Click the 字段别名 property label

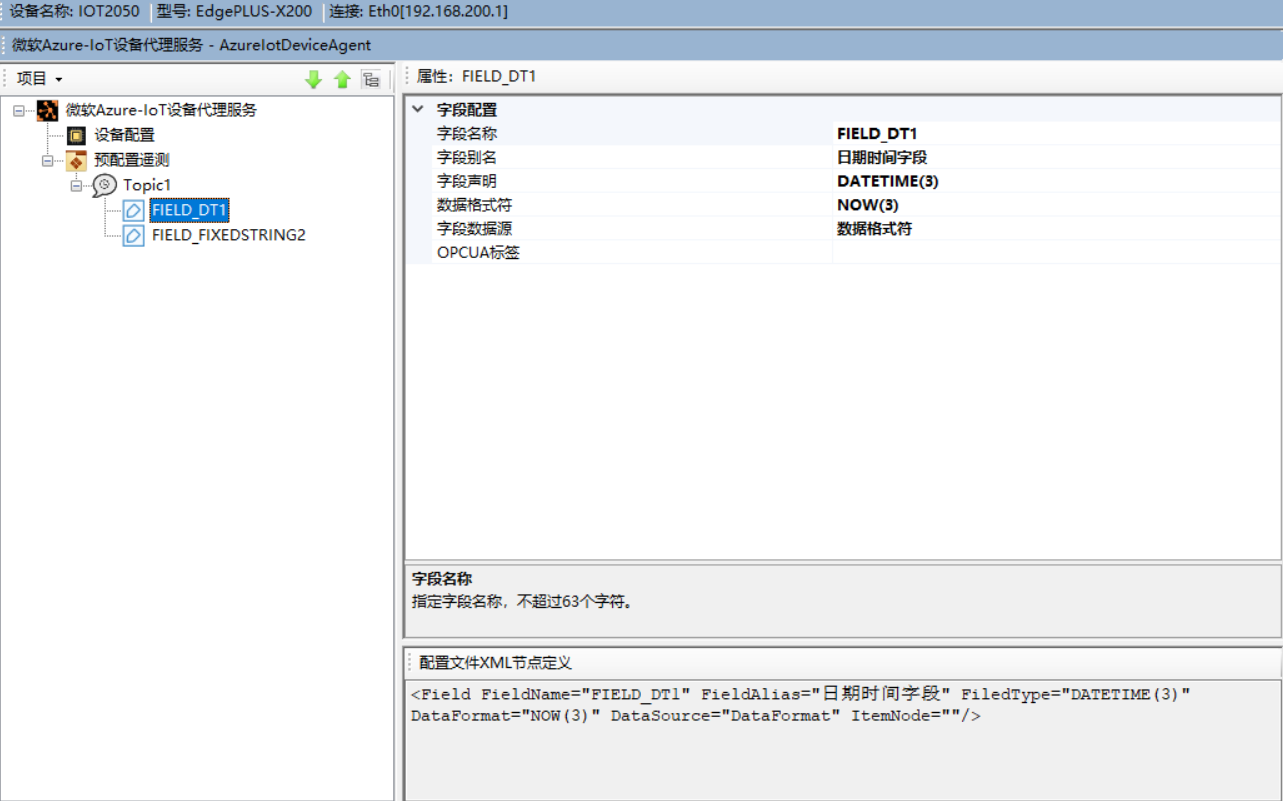pyautogui.click(x=467, y=157)
